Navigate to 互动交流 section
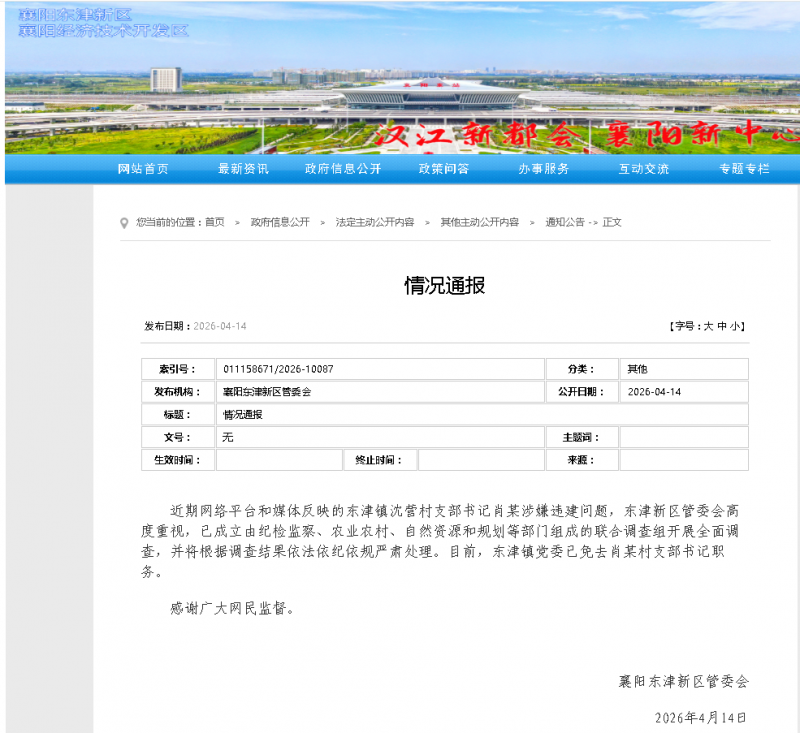 643,169
